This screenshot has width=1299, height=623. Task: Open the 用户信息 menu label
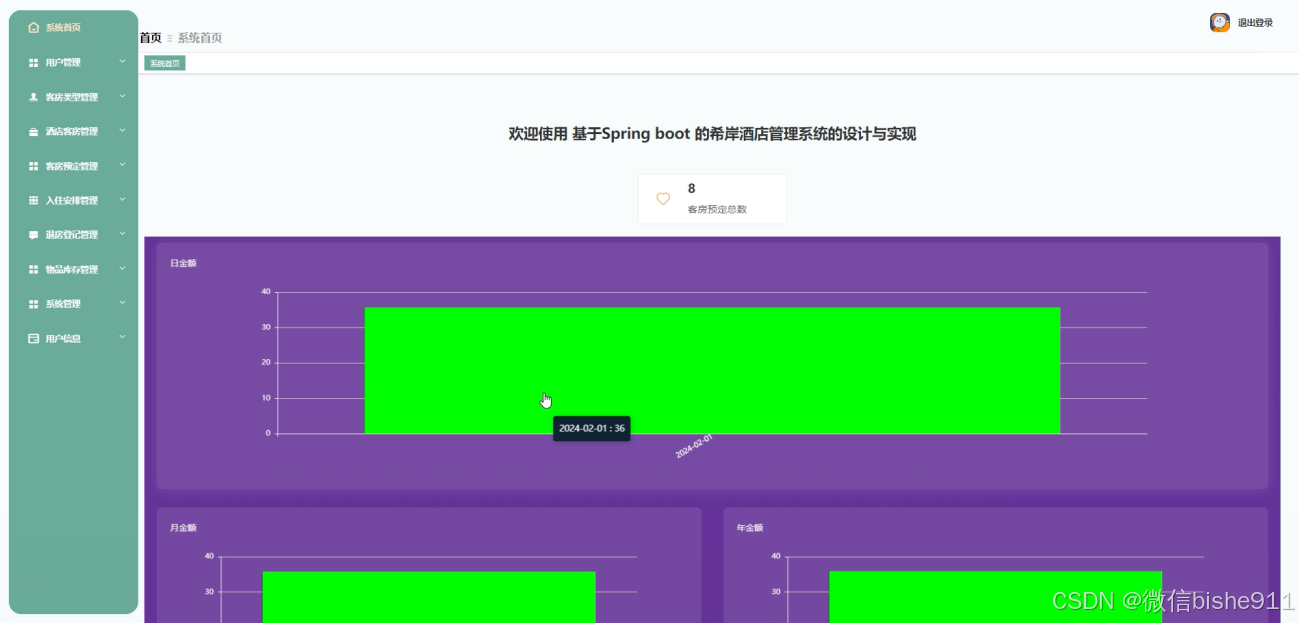[63, 339]
